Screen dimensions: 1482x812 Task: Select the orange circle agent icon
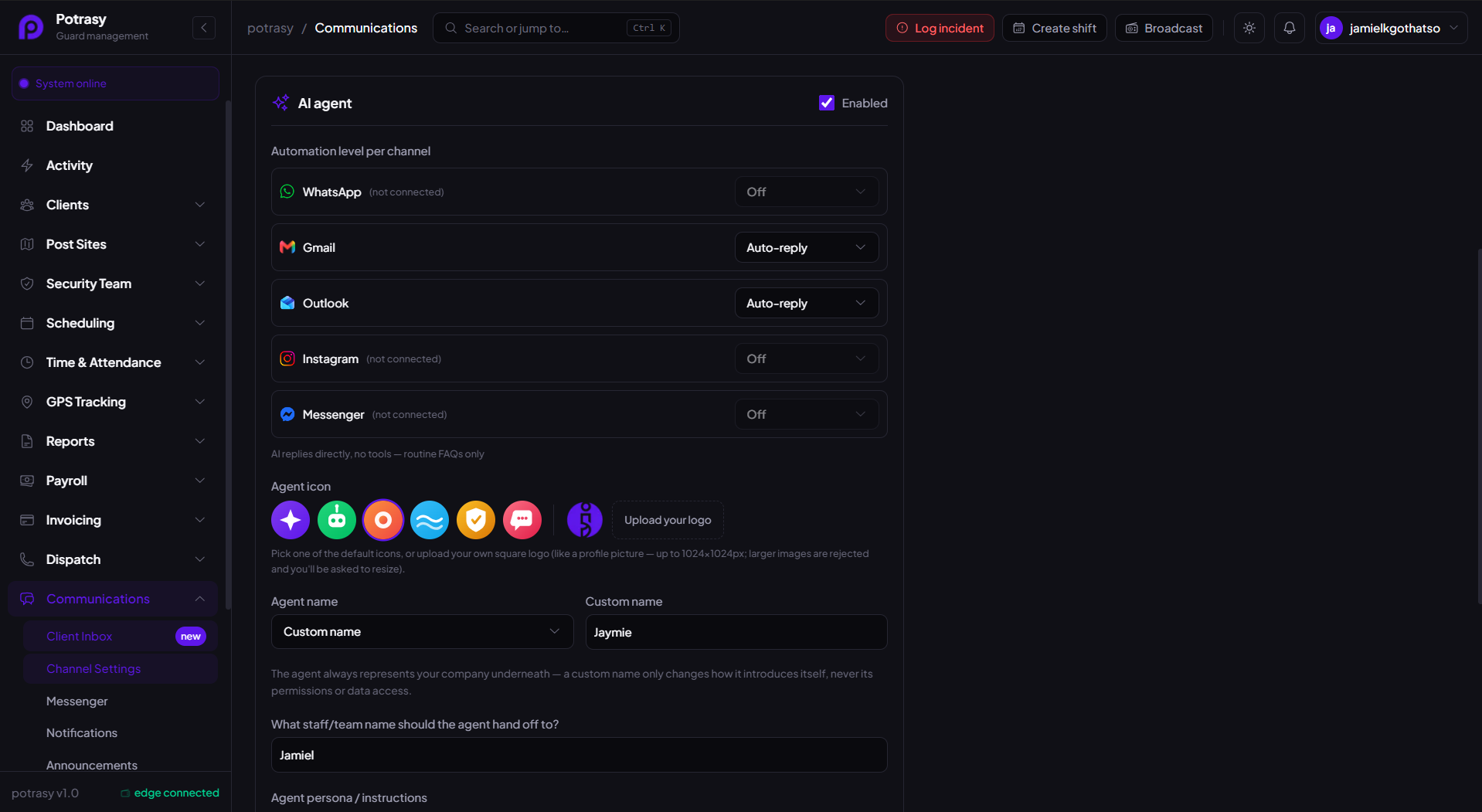tap(383, 520)
